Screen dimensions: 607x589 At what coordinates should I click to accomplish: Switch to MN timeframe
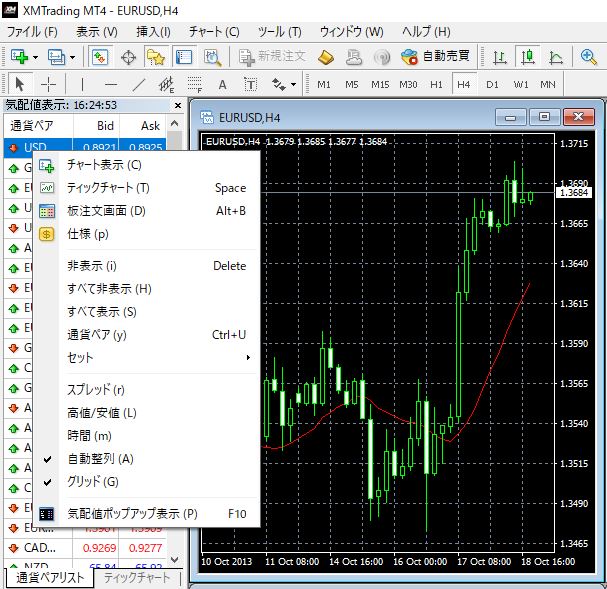(548, 84)
